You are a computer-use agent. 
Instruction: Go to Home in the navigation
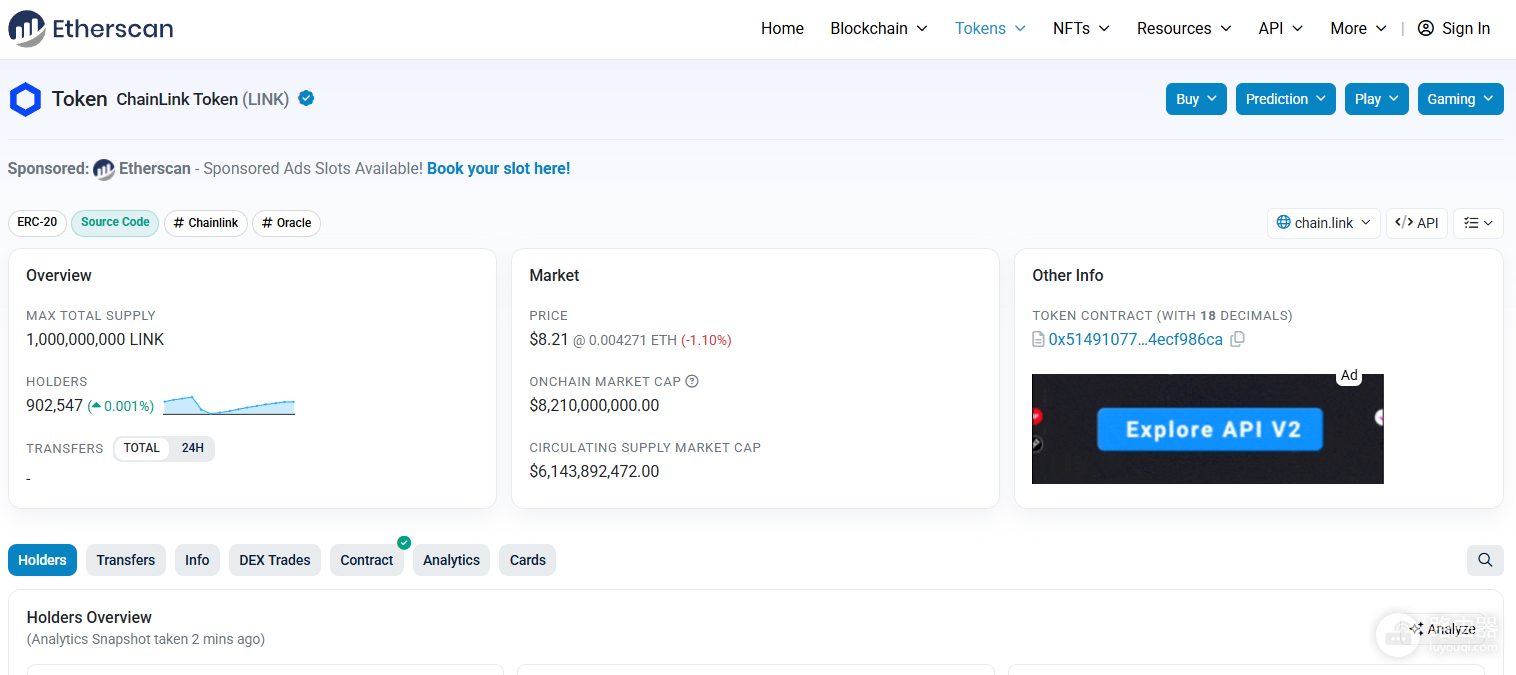click(x=782, y=28)
